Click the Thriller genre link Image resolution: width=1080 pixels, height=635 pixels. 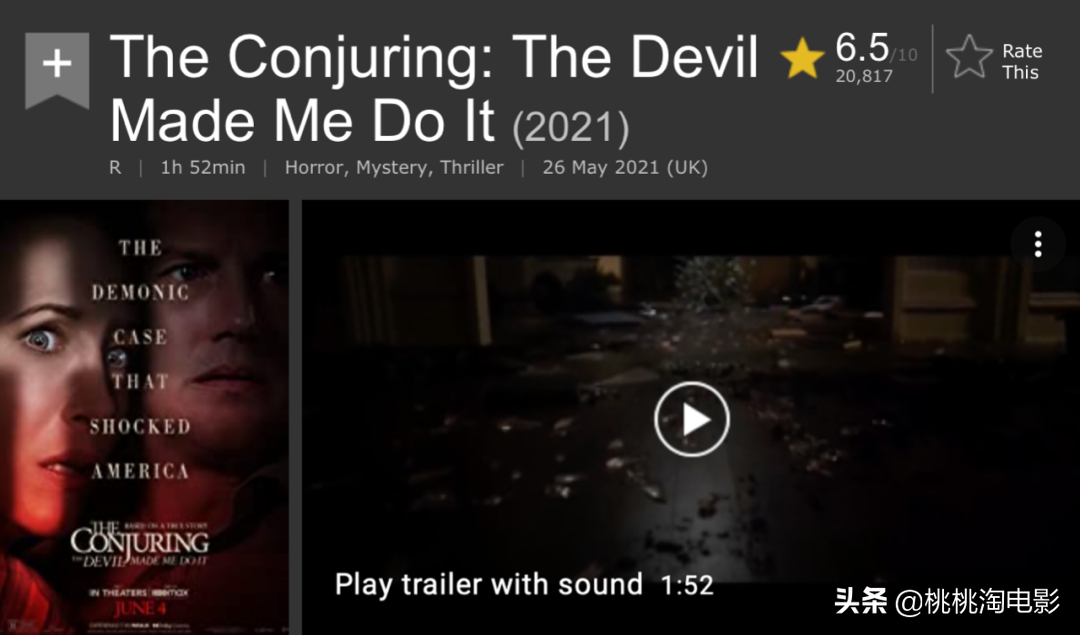coord(472,167)
